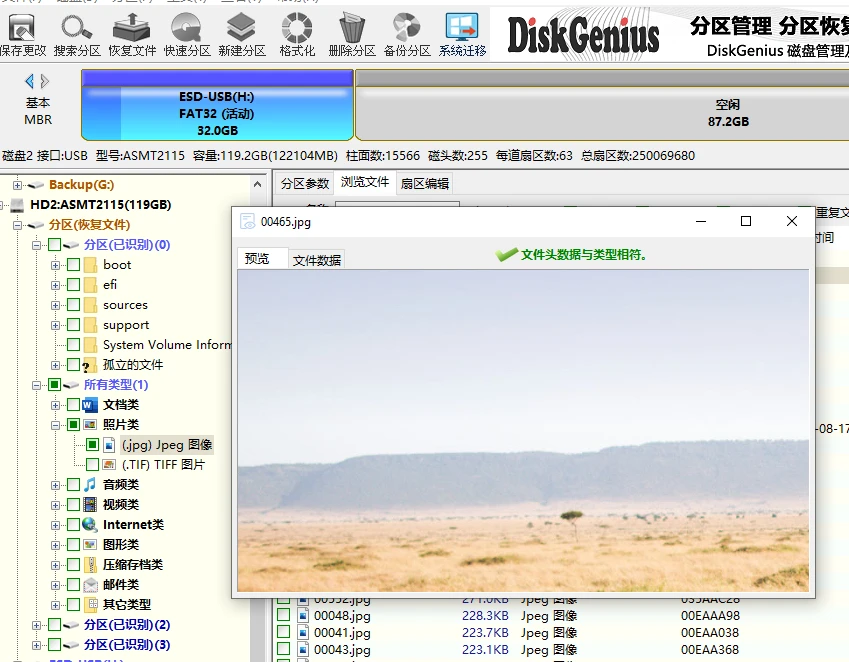
Task: Click the picture icon for 图形类
Action: (x=90, y=545)
